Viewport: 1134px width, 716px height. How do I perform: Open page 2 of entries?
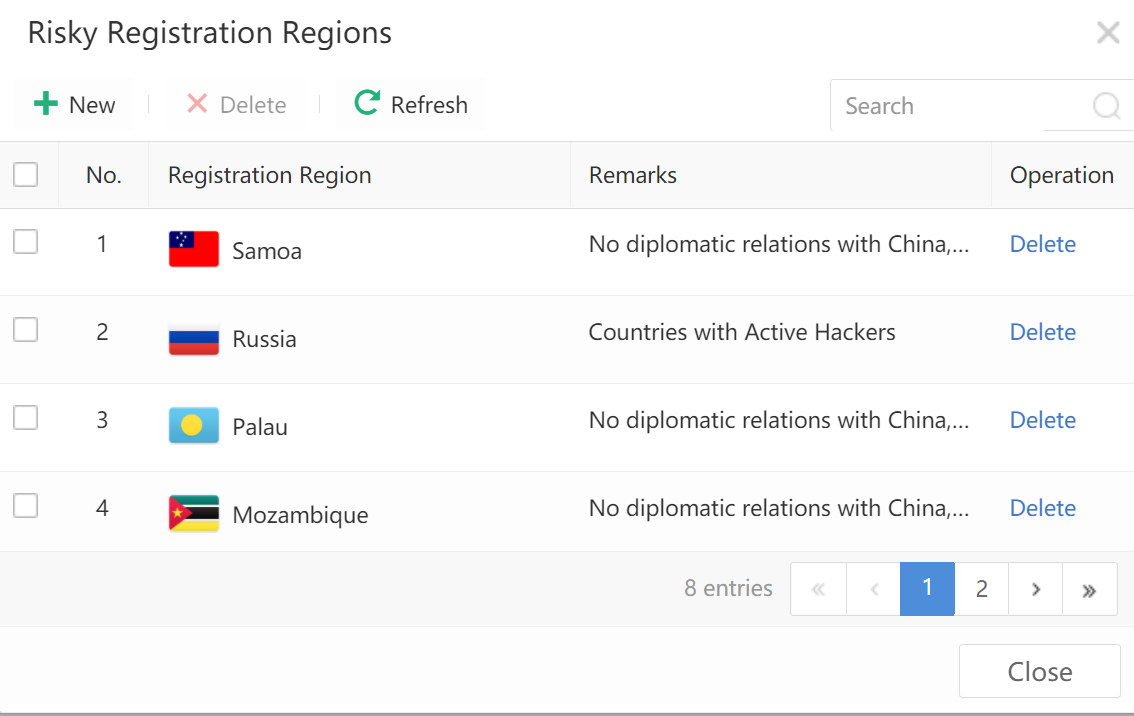[981, 589]
